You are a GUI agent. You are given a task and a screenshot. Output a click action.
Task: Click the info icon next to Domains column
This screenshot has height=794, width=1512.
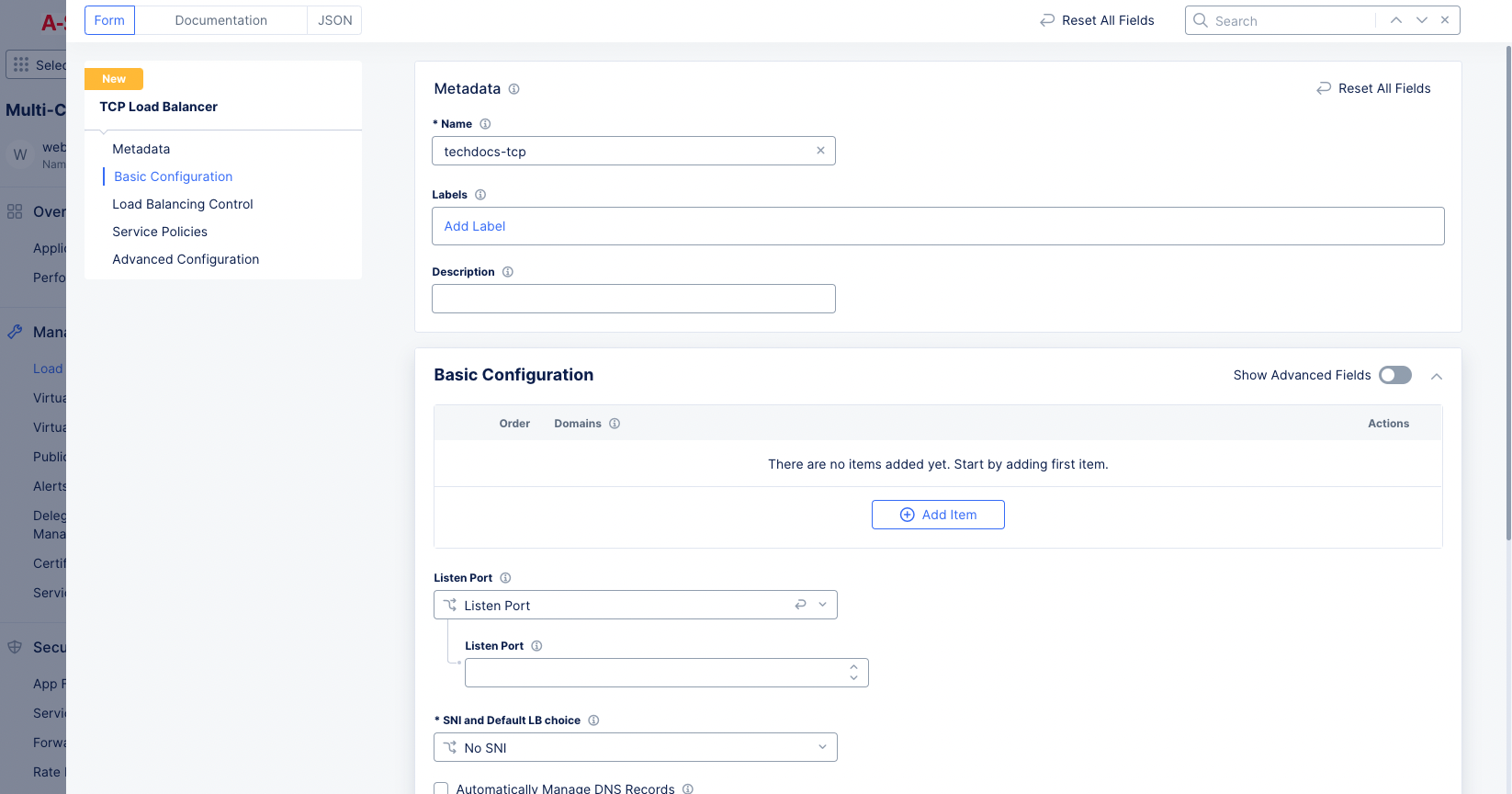pyautogui.click(x=615, y=424)
